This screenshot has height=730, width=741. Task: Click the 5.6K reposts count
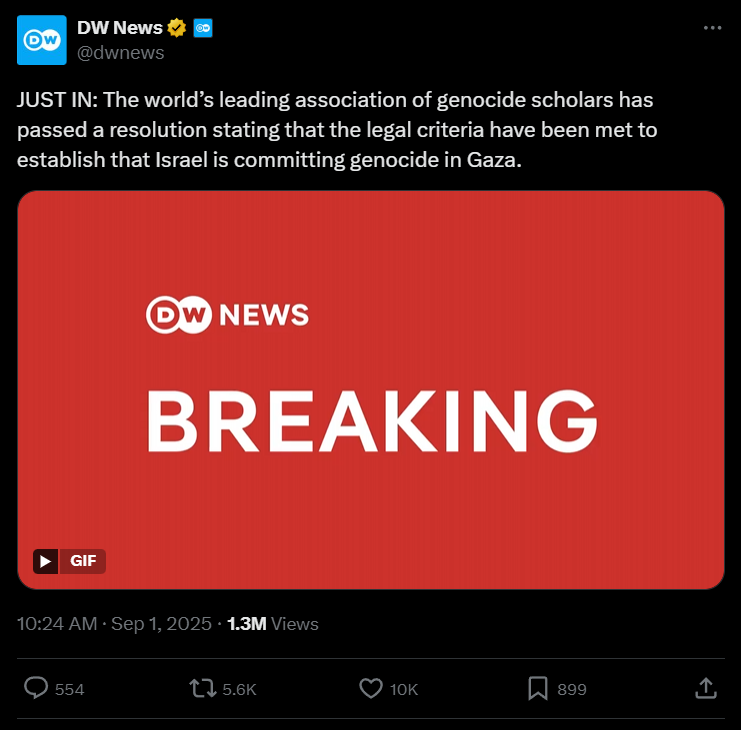(x=239, y=689)
